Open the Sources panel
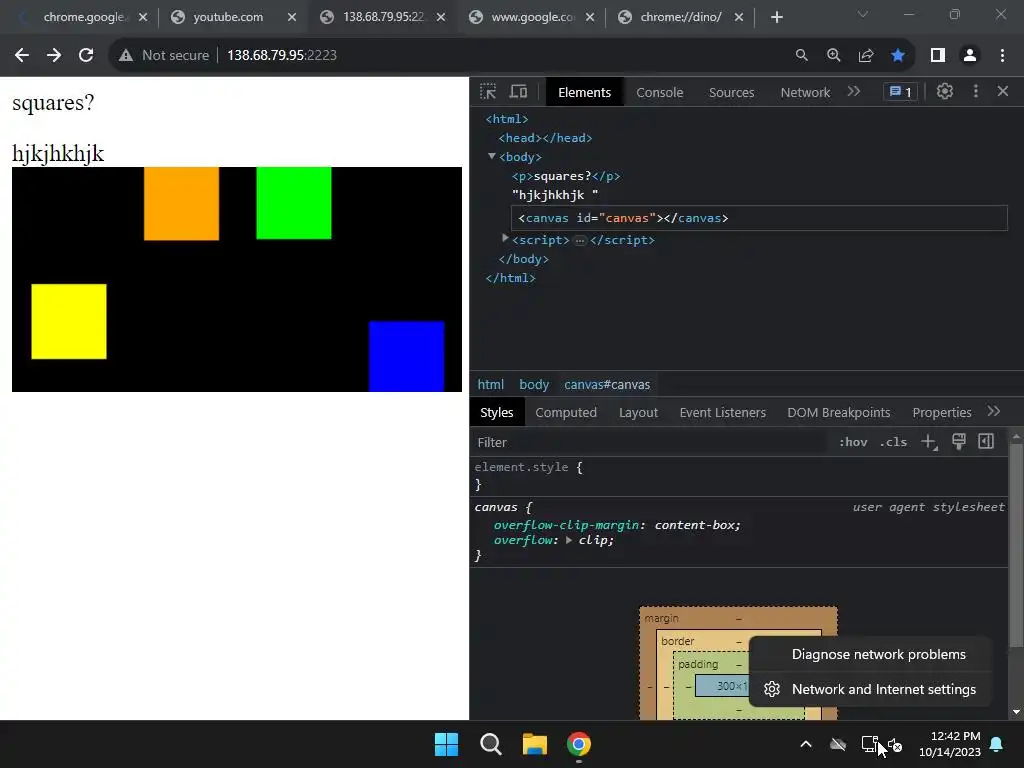Screen dimensions: 1024x768 point(731,93)
